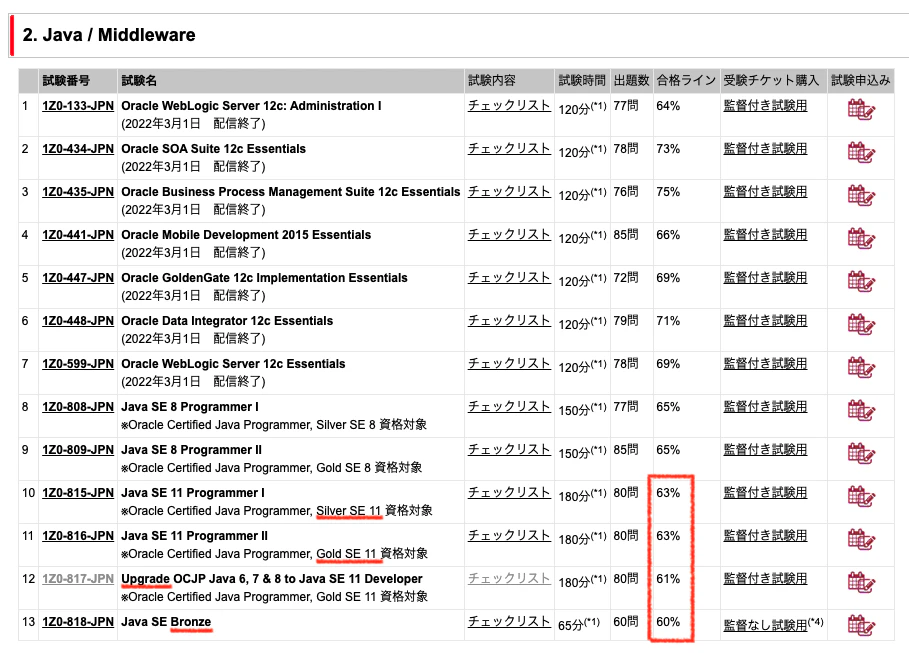Buy 監督付き試験用 ticket for 1Z0-434-JPN
909x653 pixels.
point(765,148)
